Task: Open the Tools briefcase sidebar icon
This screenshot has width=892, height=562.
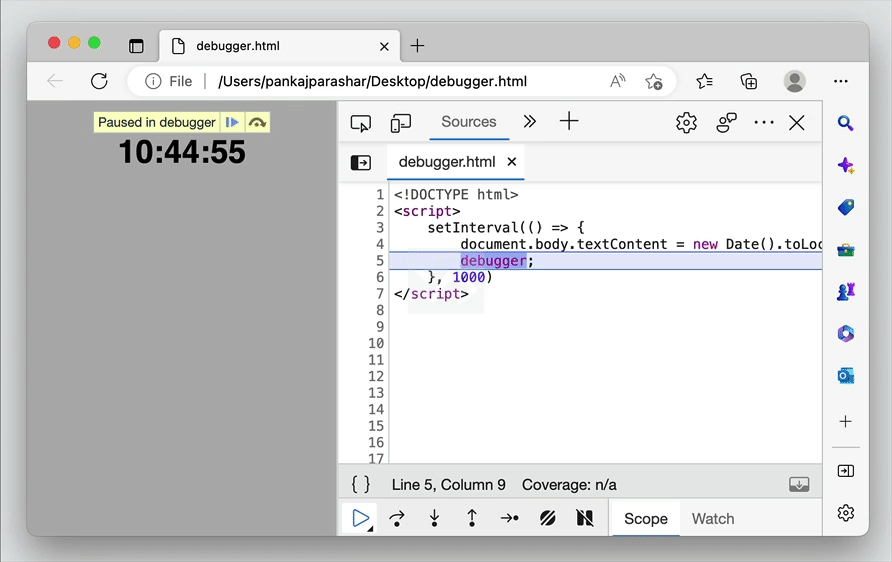Action: coord(845,250)
